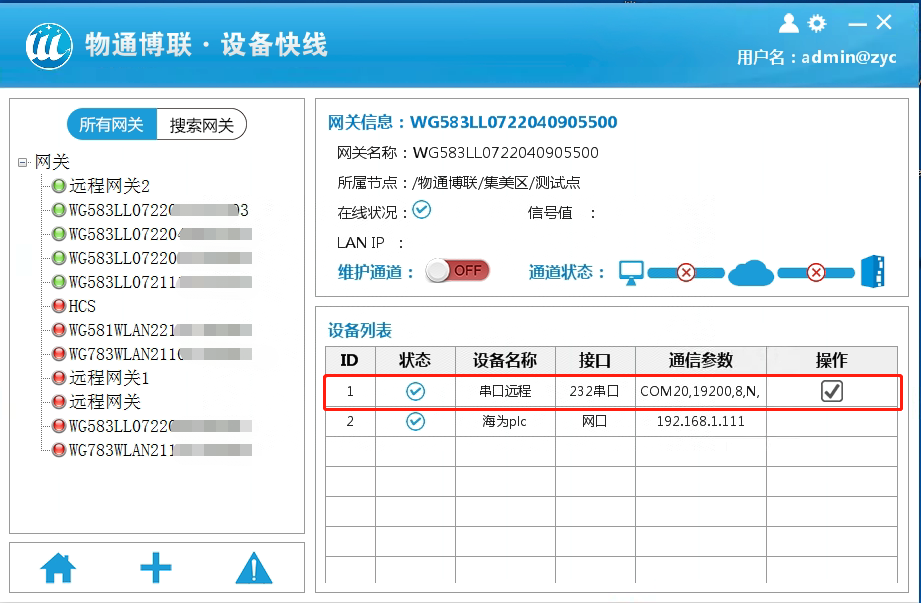Switch to the 所有网关 tab

[110, 124]
